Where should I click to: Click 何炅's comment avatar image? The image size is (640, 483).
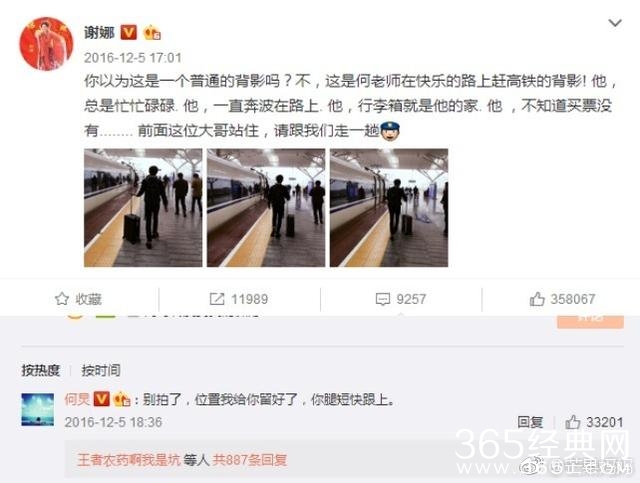[38, 410]
